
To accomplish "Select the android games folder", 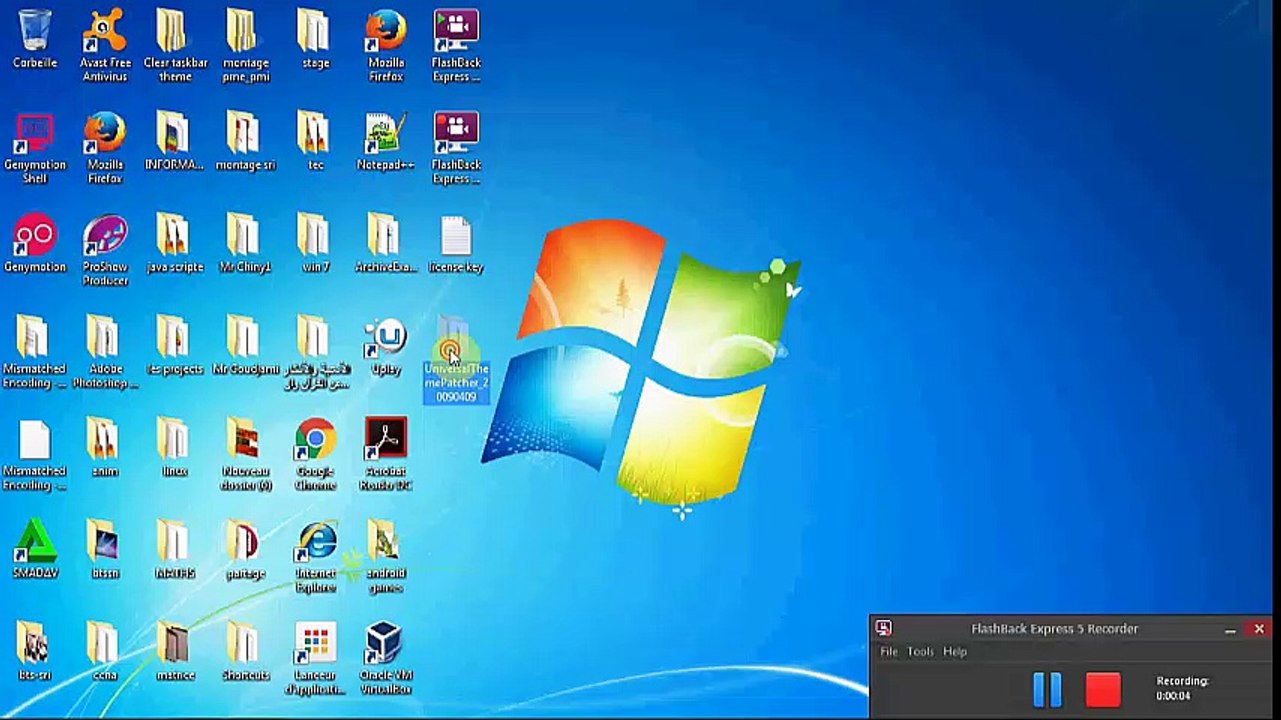I will point(386,556).
